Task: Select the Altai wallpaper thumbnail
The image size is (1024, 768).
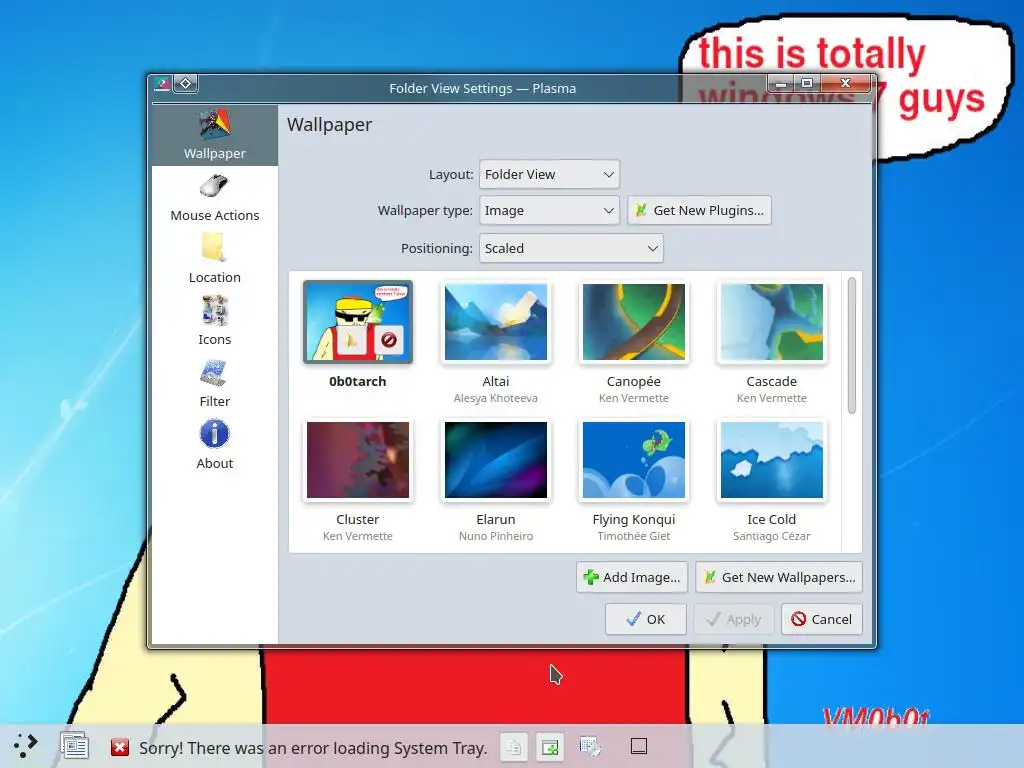Action: pyautogui.click(x=496, y=322)
